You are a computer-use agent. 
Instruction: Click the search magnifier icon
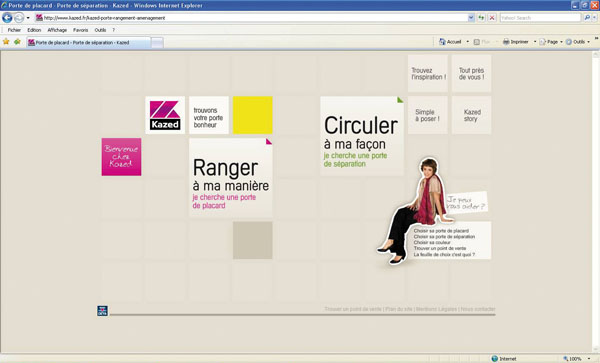point(587,18)
